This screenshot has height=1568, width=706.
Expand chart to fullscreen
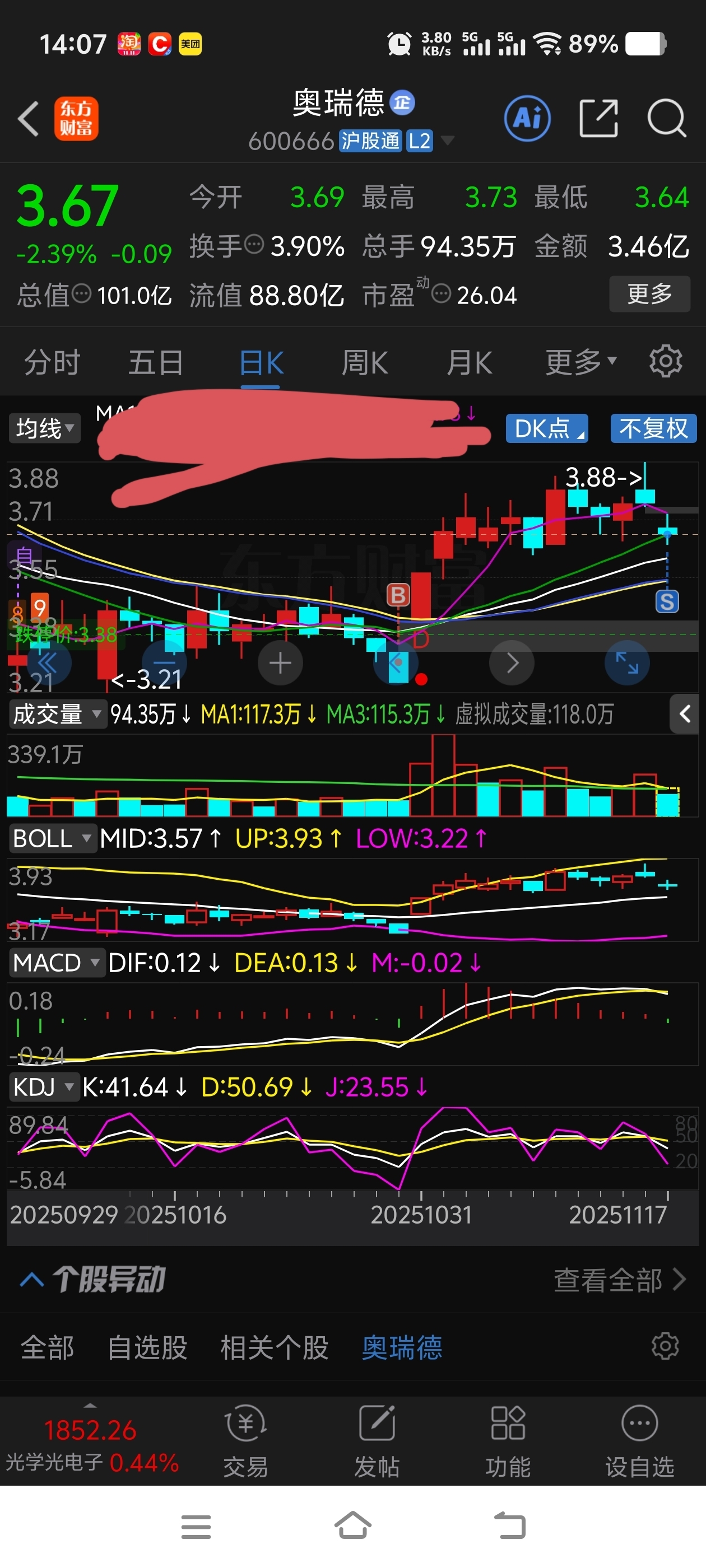click(627, 663)
